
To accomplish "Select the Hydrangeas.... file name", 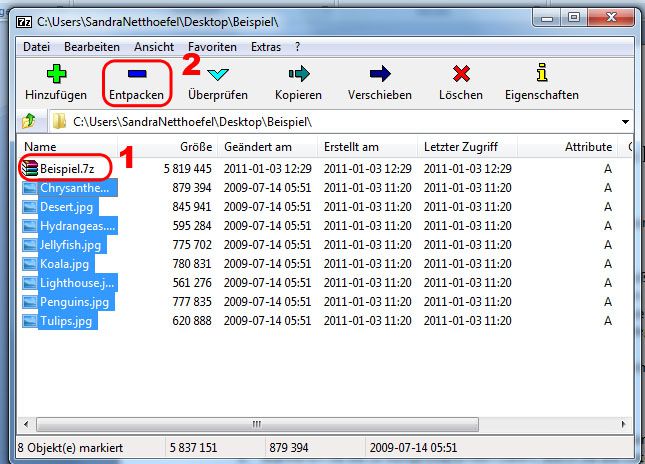I will (77, 226).
